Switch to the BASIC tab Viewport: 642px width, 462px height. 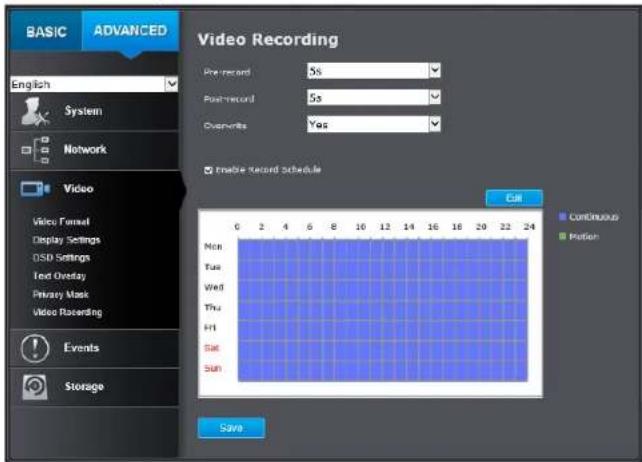point(46,31)
